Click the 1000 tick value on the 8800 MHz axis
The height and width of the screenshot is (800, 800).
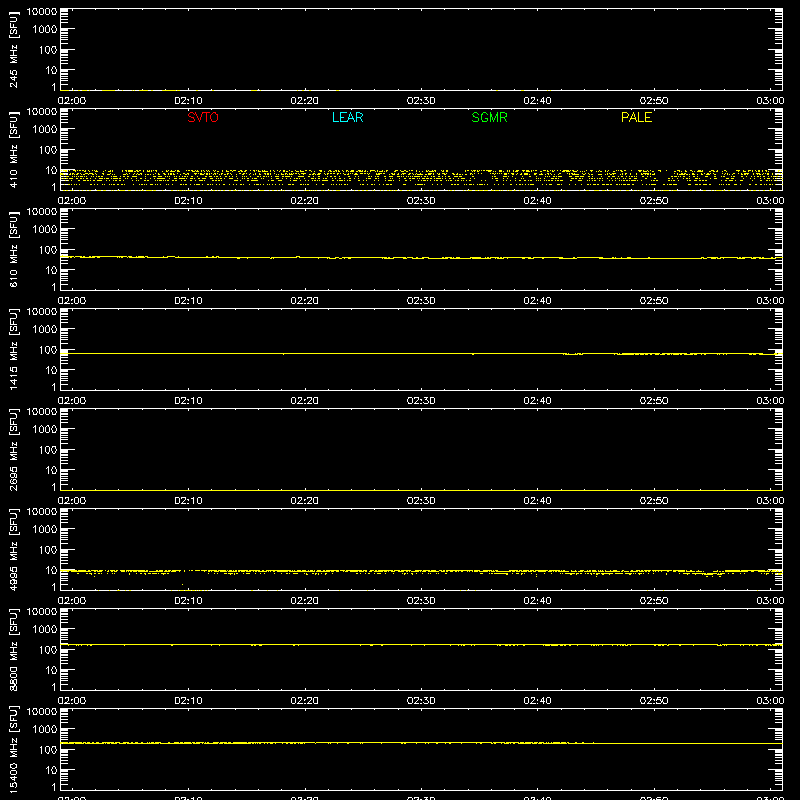(45, 630)
